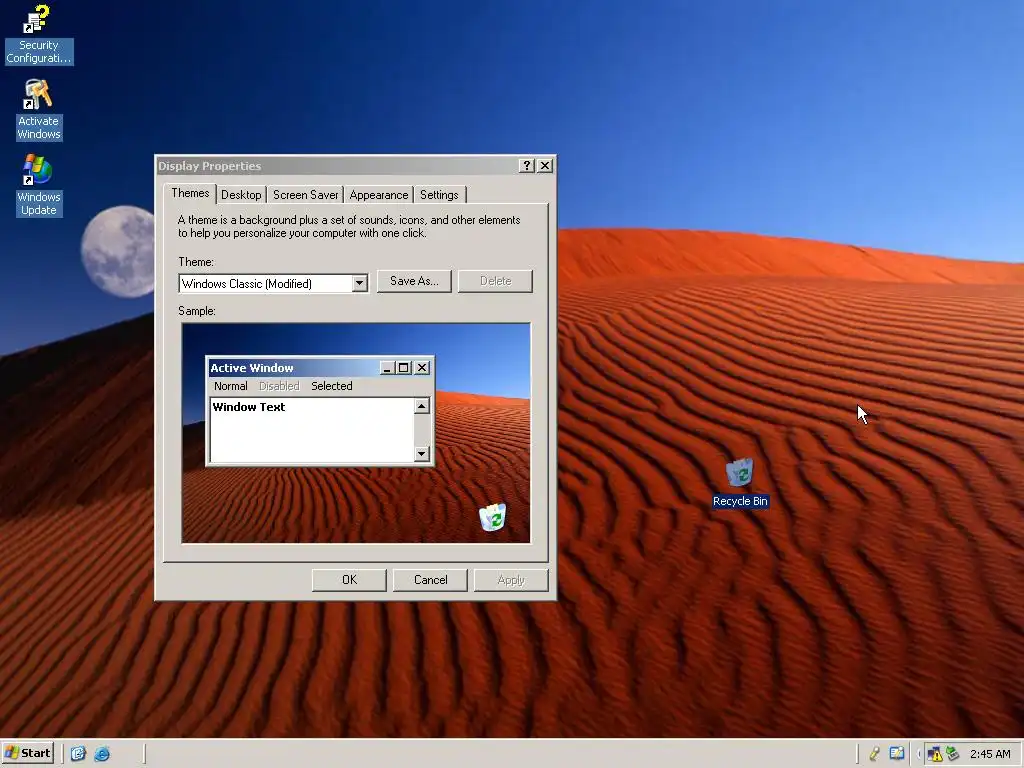The width and height of the screenshot is (1024, 768).
Task: Click the network warning tray icon
Action: 935,754
